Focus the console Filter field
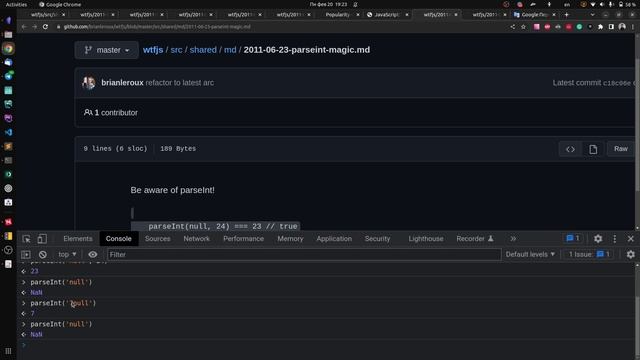640x360 pixels. click(304, 255)
